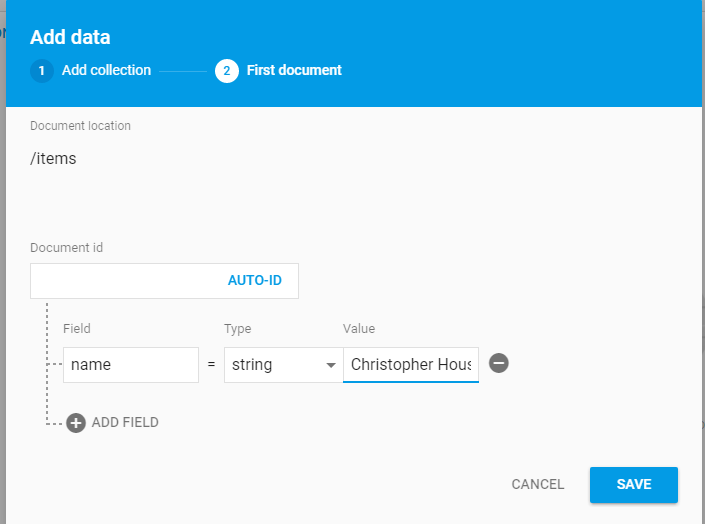Screen dimensions: 705x524
Task: Click the plus icon beside ADD FIELD
Action: coord(76,423)
